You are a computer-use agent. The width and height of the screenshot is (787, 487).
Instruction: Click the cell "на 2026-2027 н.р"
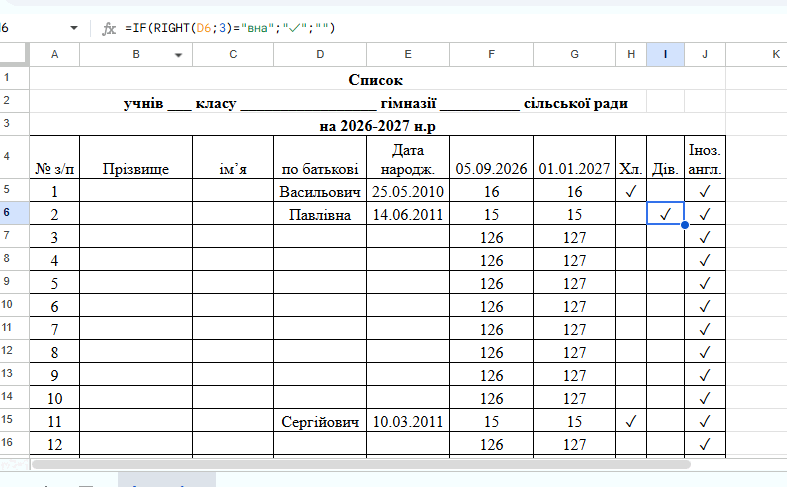pyautogui.click(x=377, y=125)
